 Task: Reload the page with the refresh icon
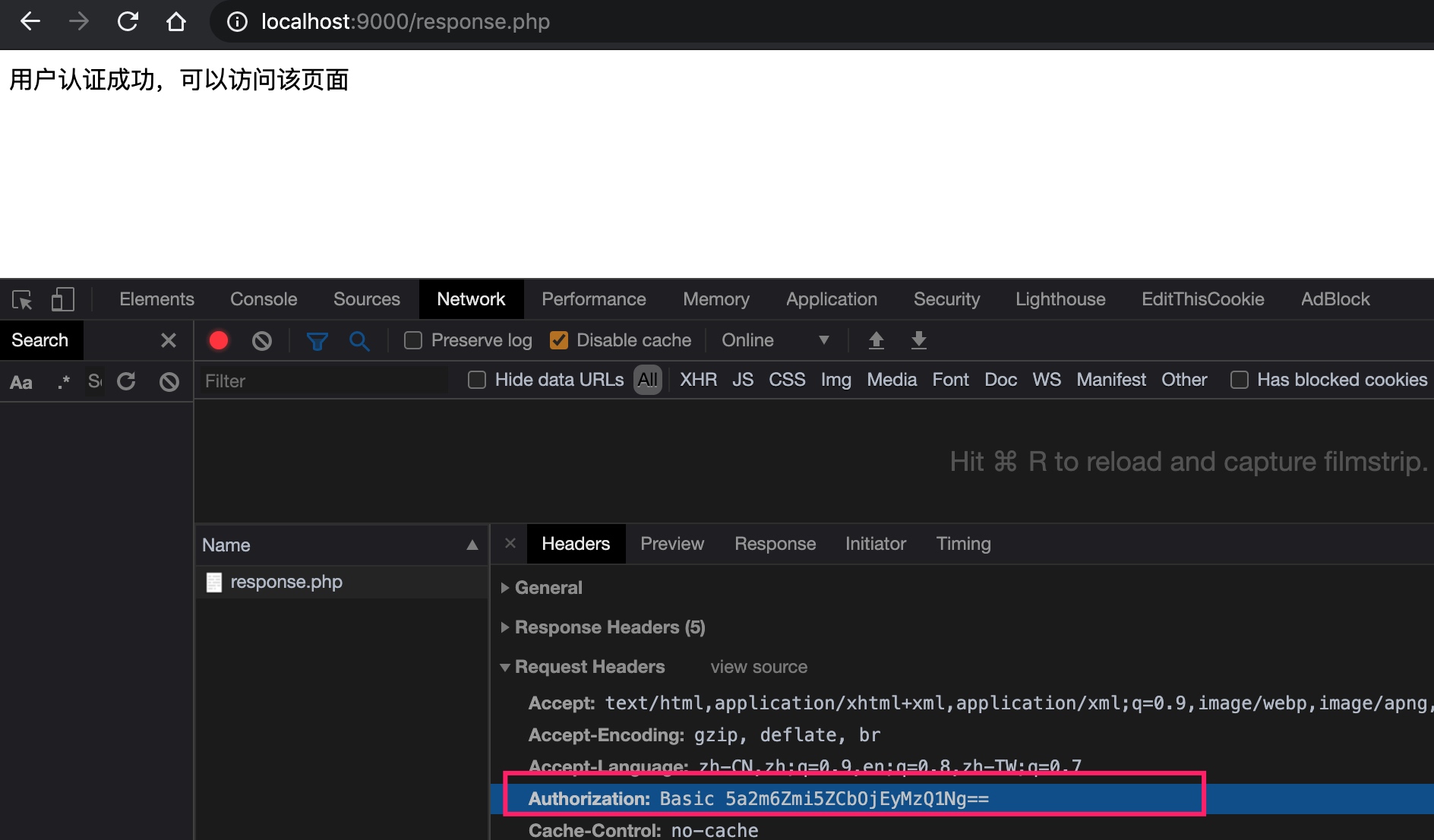[128, 21]
